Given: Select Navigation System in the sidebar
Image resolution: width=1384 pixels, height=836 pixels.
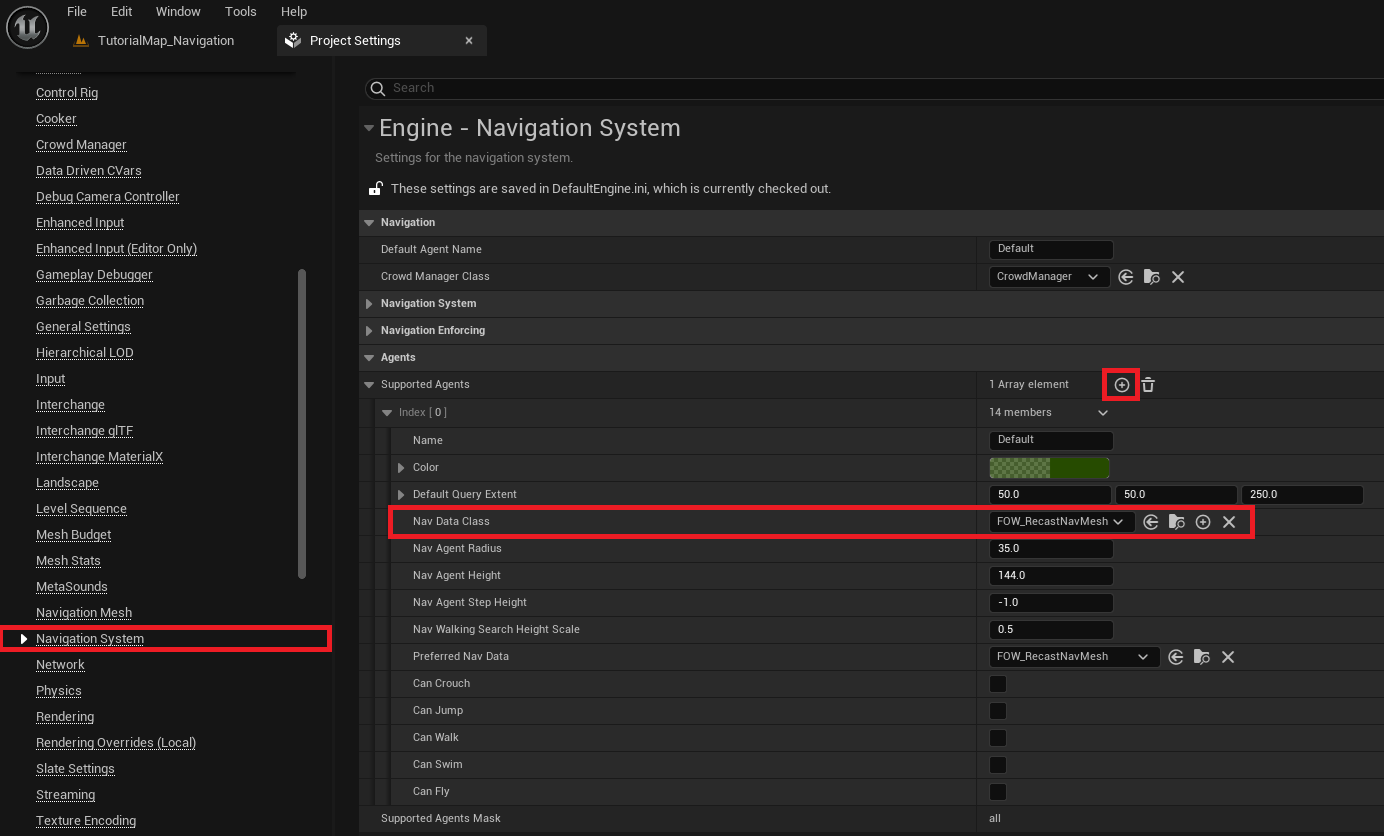Looking at the screenshot, I should click(x=90, y=639).
